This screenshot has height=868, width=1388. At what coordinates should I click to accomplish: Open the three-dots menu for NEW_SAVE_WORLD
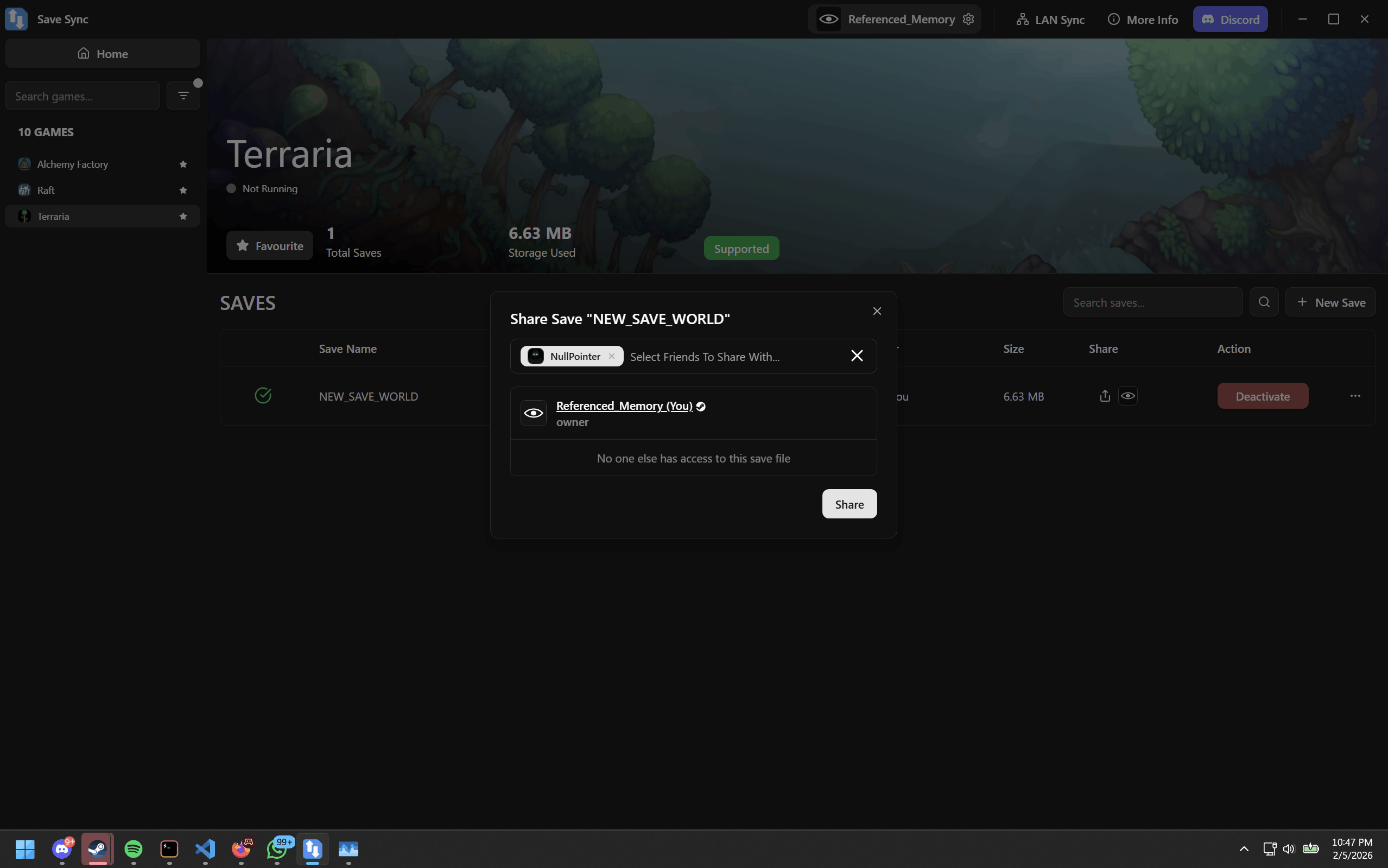[1355, 396]
